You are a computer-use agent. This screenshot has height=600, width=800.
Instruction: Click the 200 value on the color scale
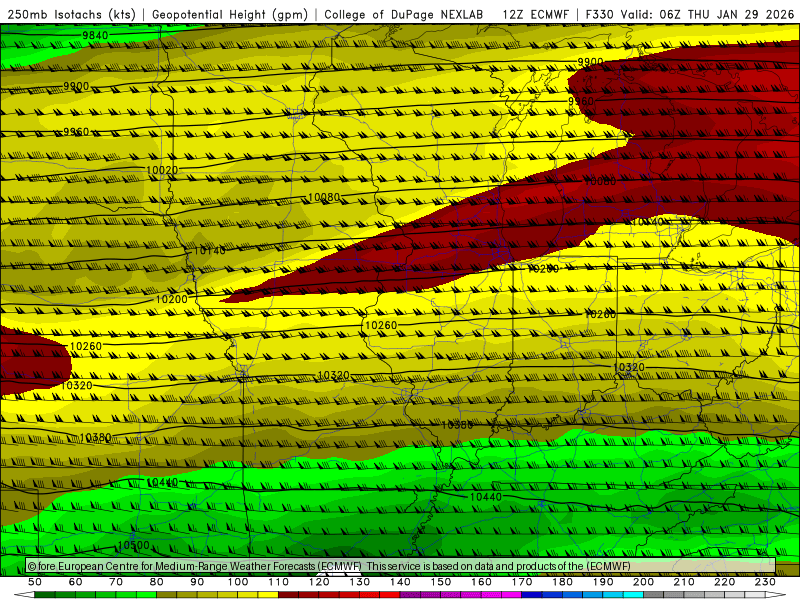click(644, 582)
